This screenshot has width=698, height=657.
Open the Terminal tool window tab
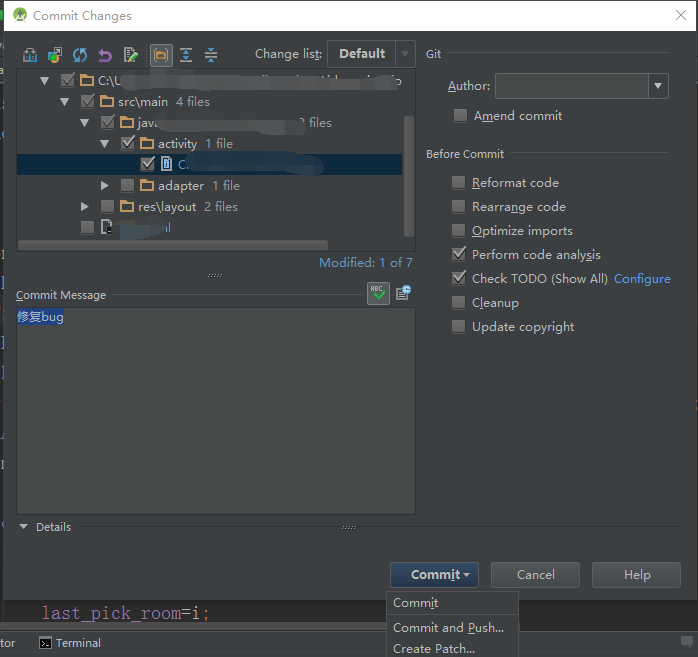(70, 643)
